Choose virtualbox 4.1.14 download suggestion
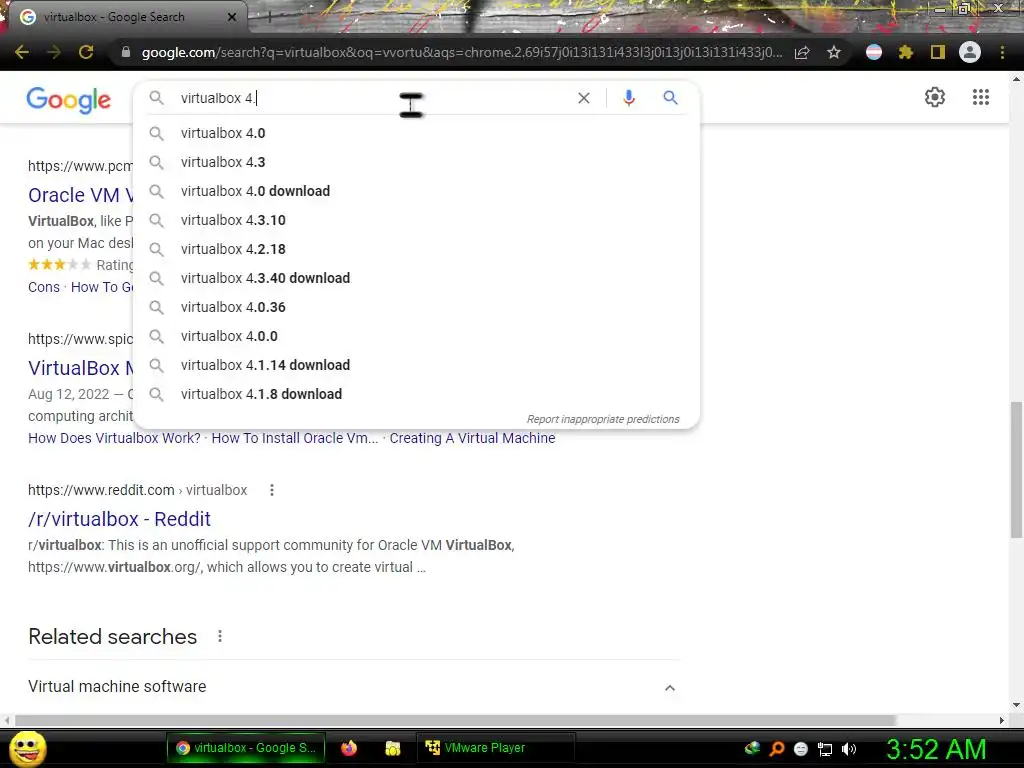Image resolution: width=1024 pixels, height=768 pixels. pyautogui.click(x=417, y=365)
